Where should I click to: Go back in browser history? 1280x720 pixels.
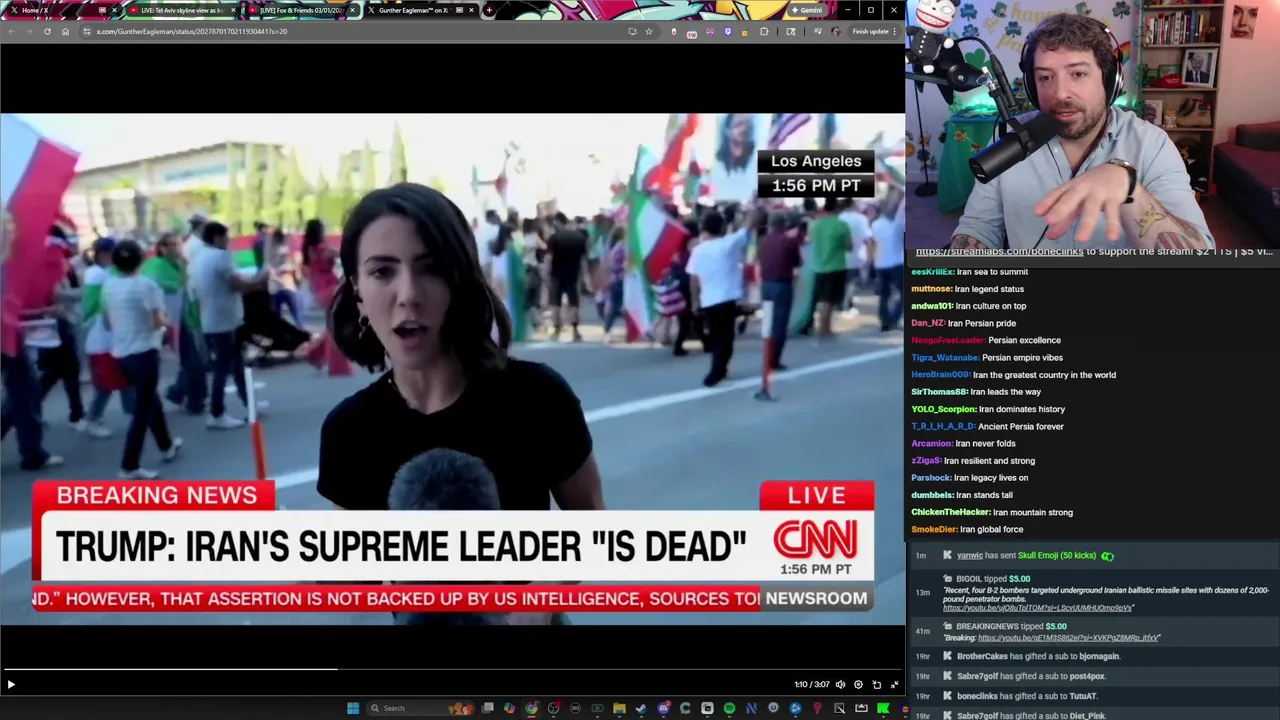(11, 31)
